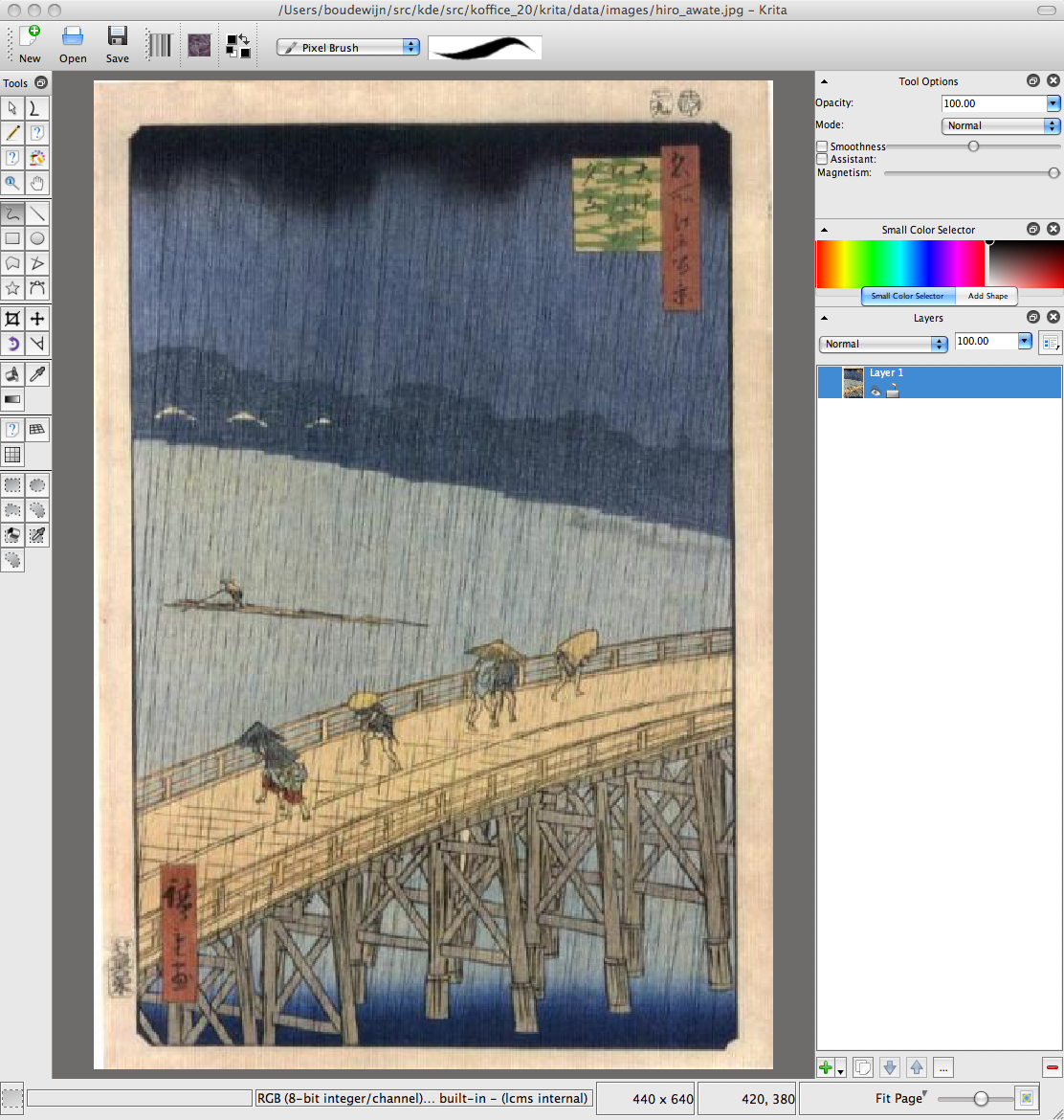Select the paint bucket fill tool
This screenshot has width=1064, height=1120.
pos(12,374)
